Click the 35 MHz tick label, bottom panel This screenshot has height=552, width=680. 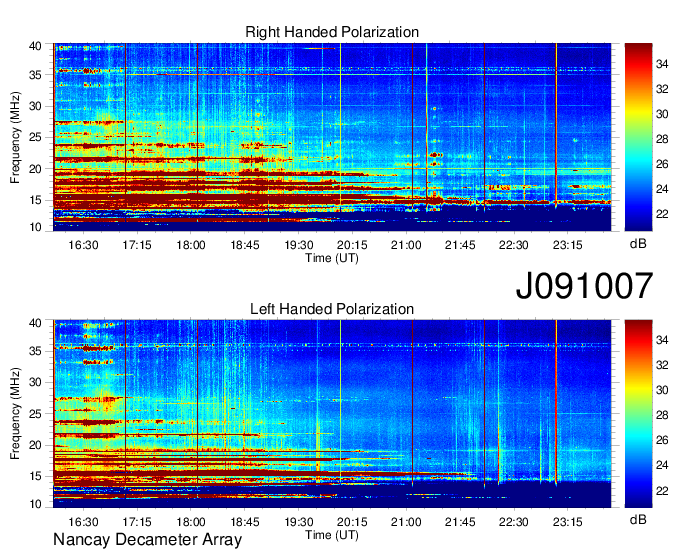[35, 351]
